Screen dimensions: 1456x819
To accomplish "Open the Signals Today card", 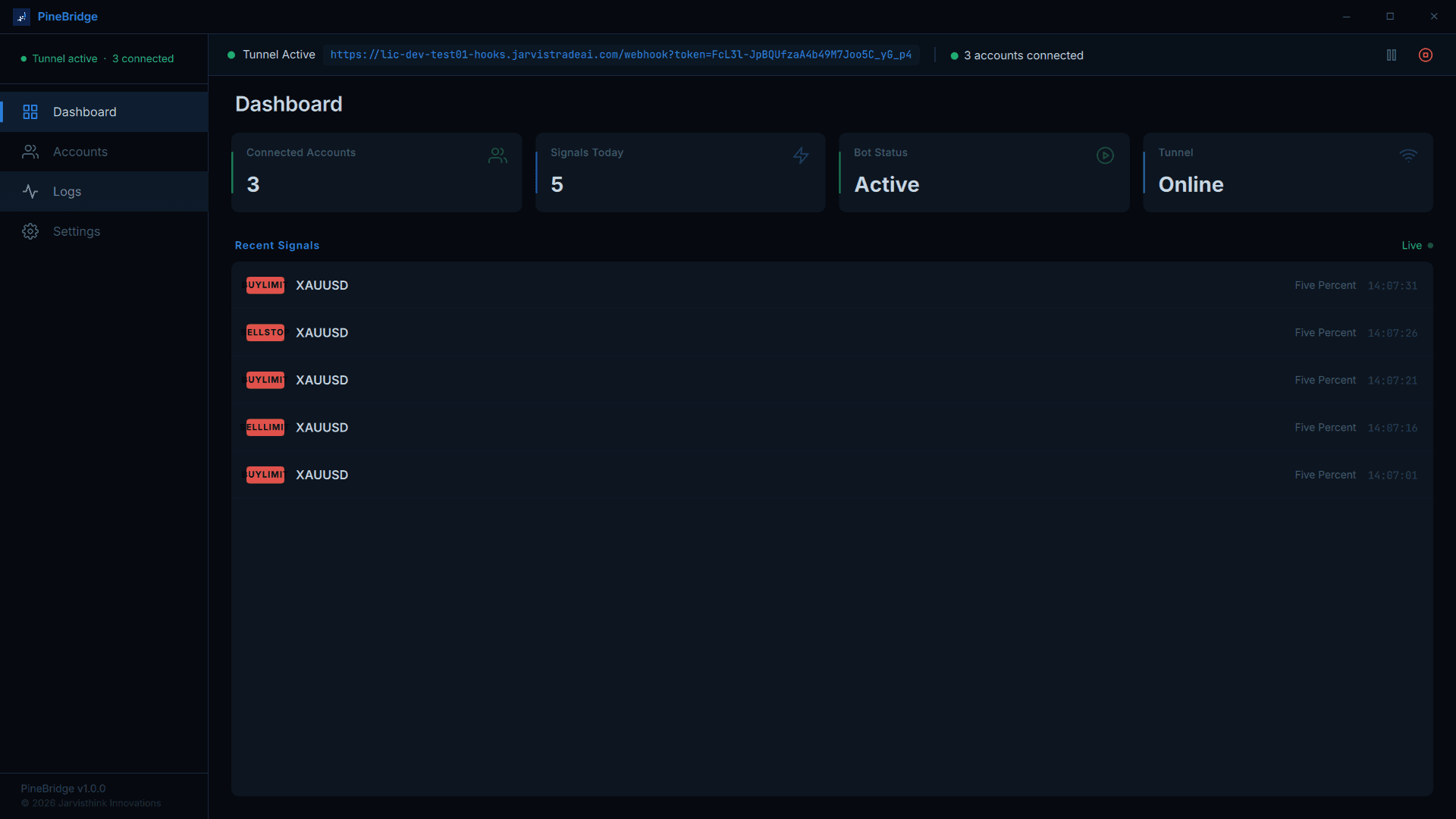I will tap(680, 173).
